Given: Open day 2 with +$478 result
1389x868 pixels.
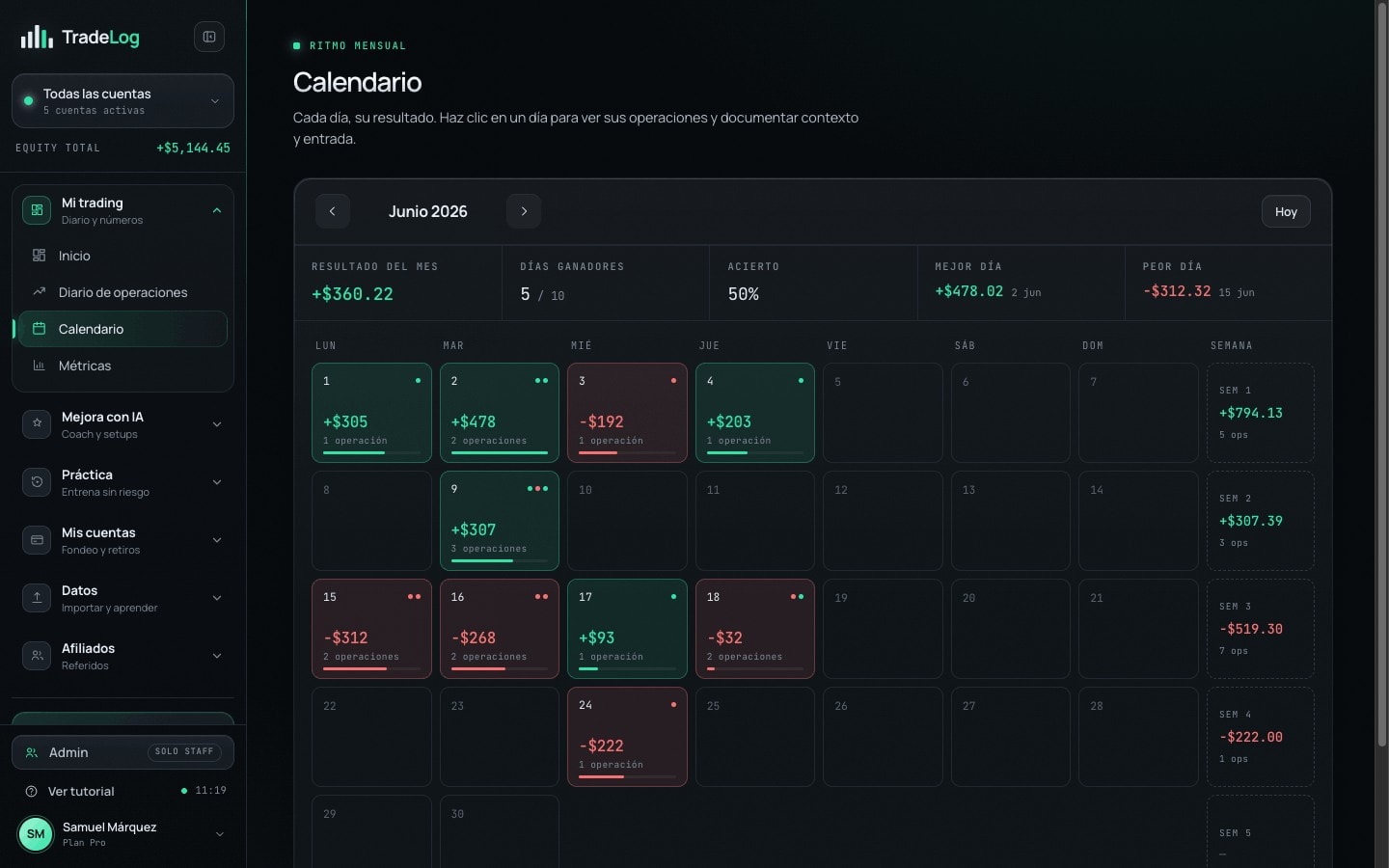Looking at the screenshot, I should coord(500,413).
